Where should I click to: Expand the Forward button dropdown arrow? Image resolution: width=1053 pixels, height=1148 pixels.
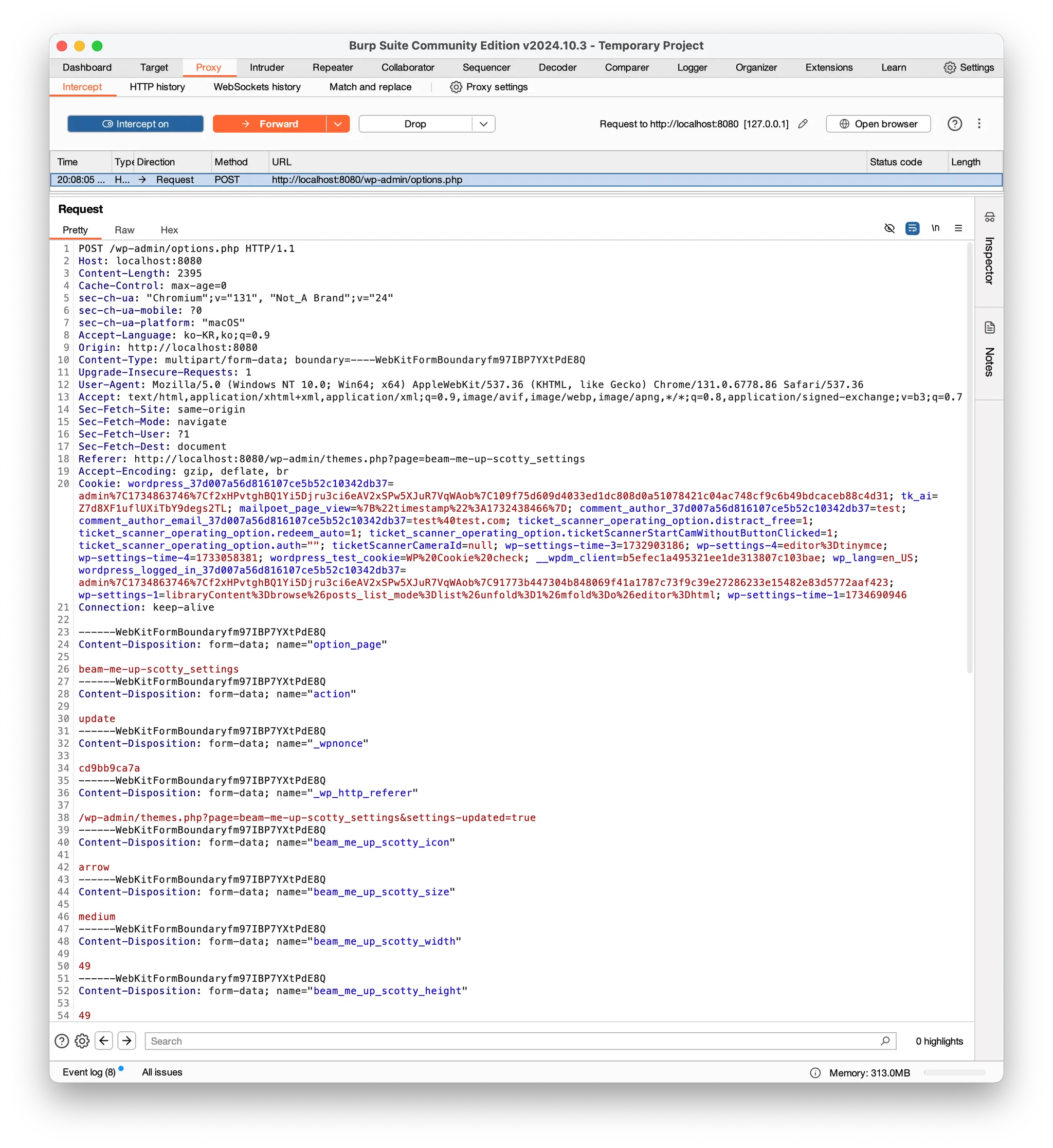(338, 123)
